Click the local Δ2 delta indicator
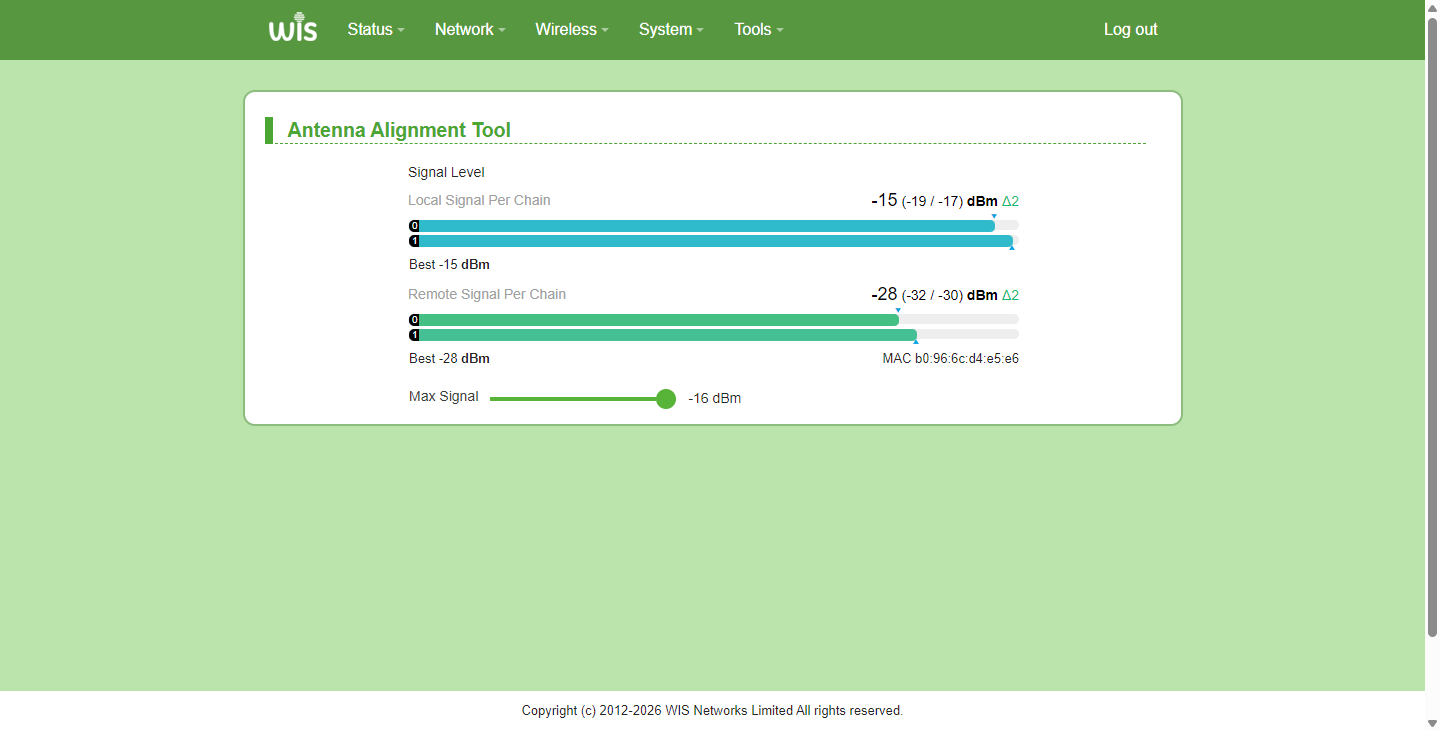The height and width of the screenshot is (731, 1440). click(x=1010, y=201)
